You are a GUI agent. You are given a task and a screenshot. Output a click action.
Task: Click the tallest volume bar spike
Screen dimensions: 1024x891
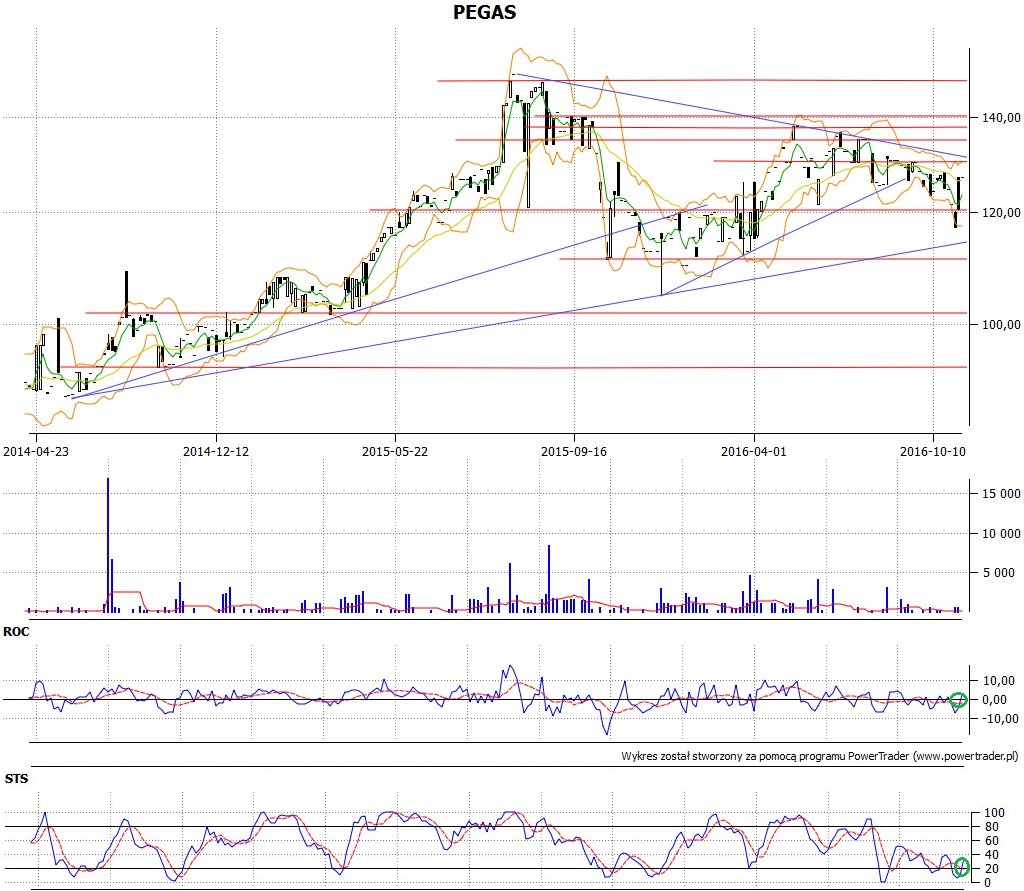click(x=108, y=544)
